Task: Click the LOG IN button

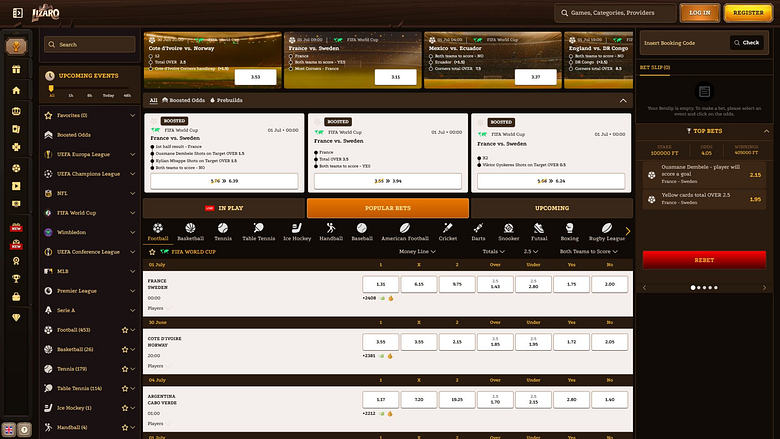Action: tap(699, 13)
